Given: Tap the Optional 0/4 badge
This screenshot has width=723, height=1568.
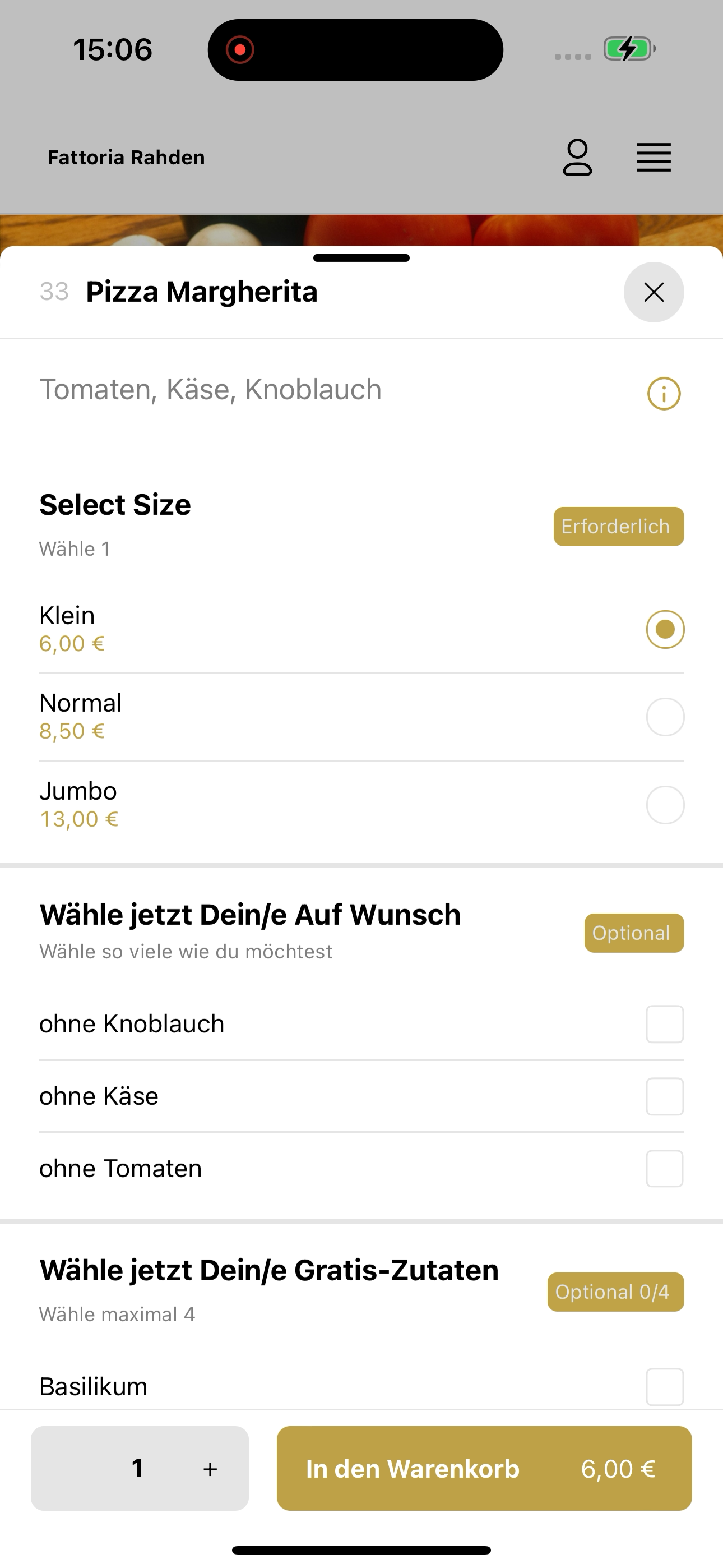Looking at the screenshot, I should coord(615,1292).
